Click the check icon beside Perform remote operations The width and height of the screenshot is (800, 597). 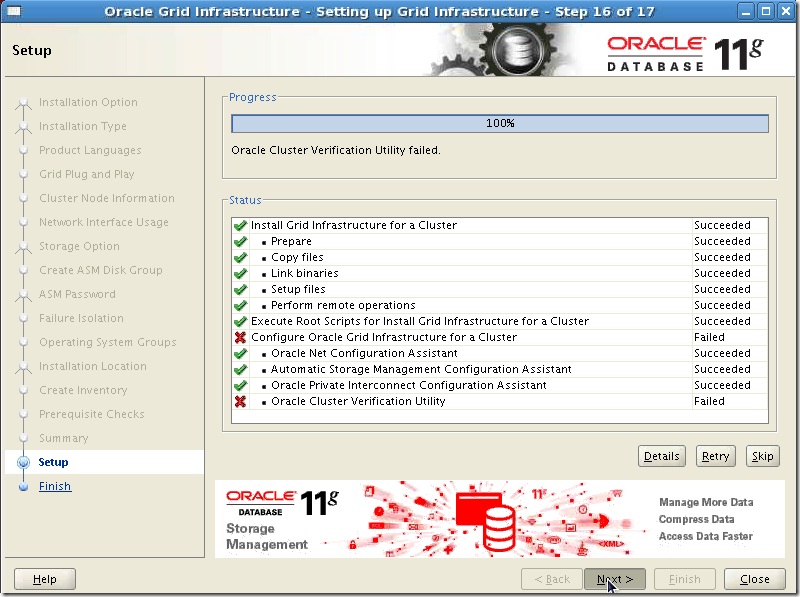(x=240, y=305)
